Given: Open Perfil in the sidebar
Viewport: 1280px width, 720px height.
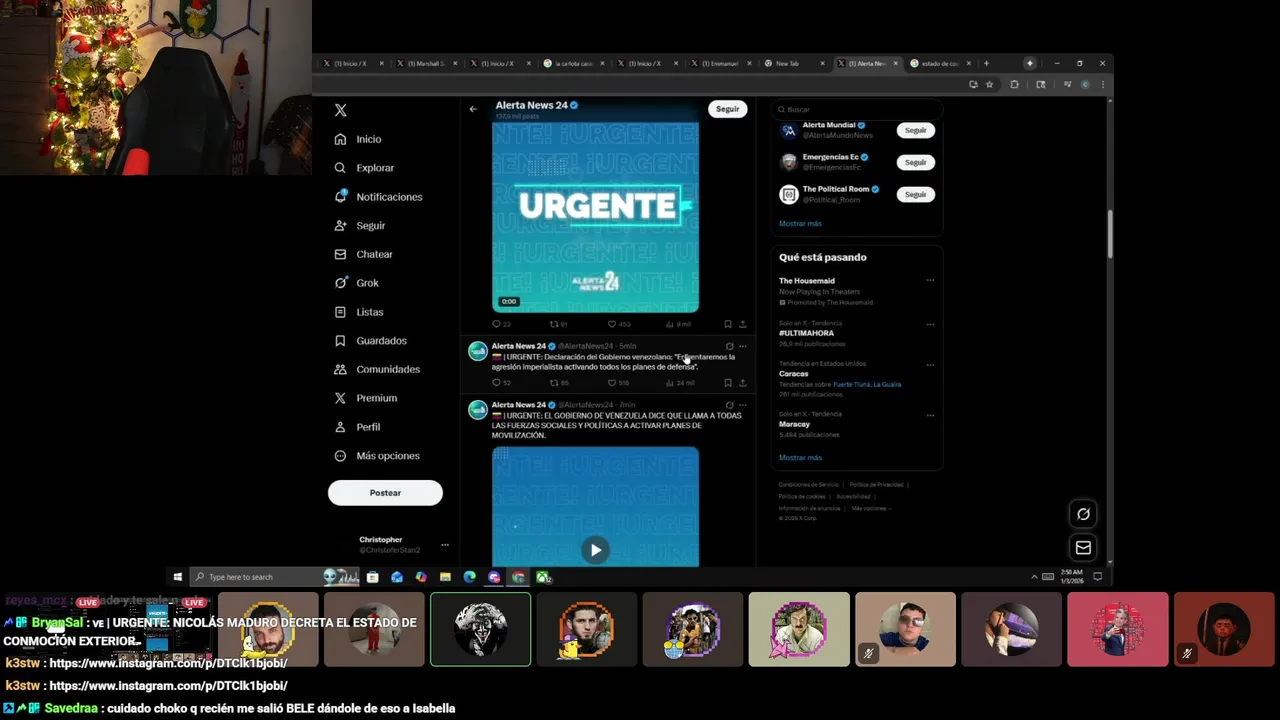Looking at the screenshot, I should coord(357,427).
